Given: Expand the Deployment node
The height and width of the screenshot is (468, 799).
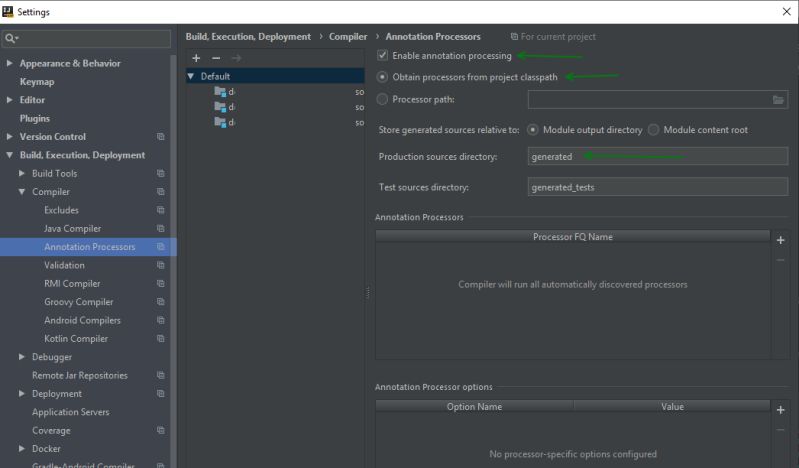Looking at the screenshot, I should click(x=21, y=394).
